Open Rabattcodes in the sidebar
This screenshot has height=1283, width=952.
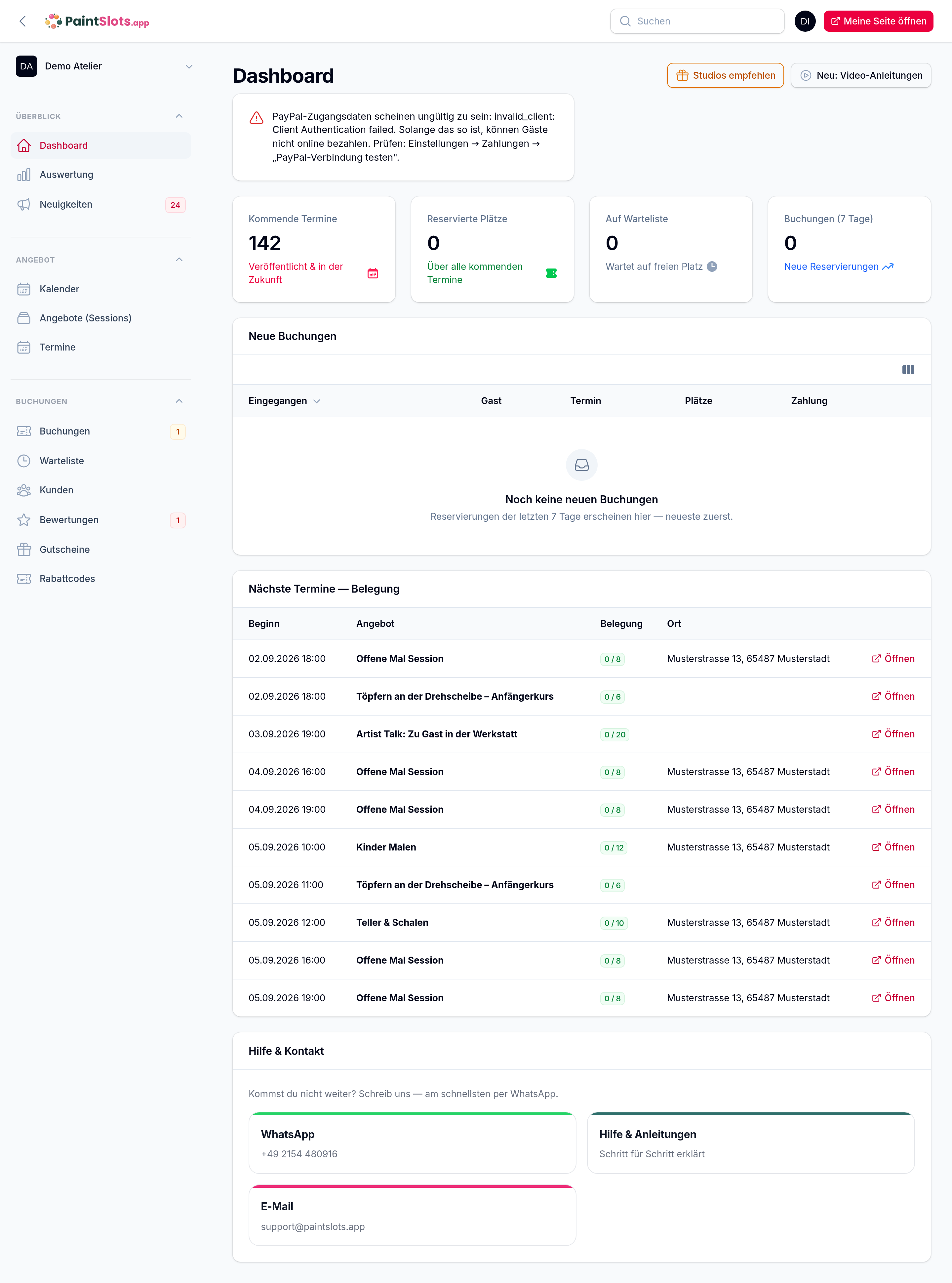(x=101, y=579)
